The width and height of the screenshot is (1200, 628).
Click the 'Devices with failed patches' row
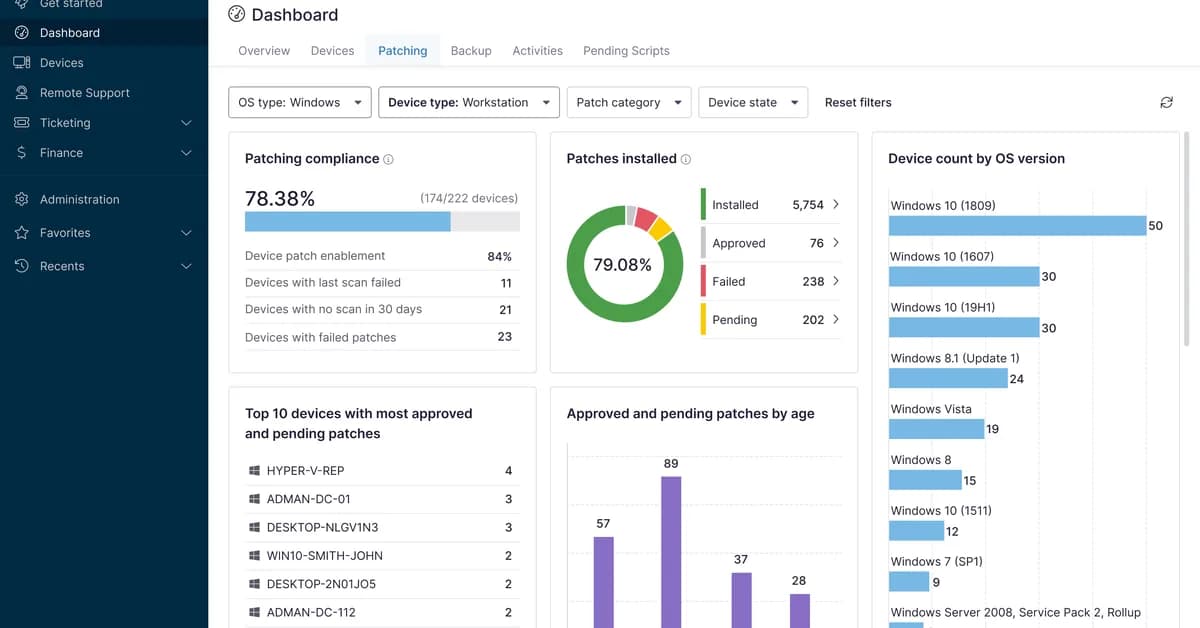coord(382,337)
